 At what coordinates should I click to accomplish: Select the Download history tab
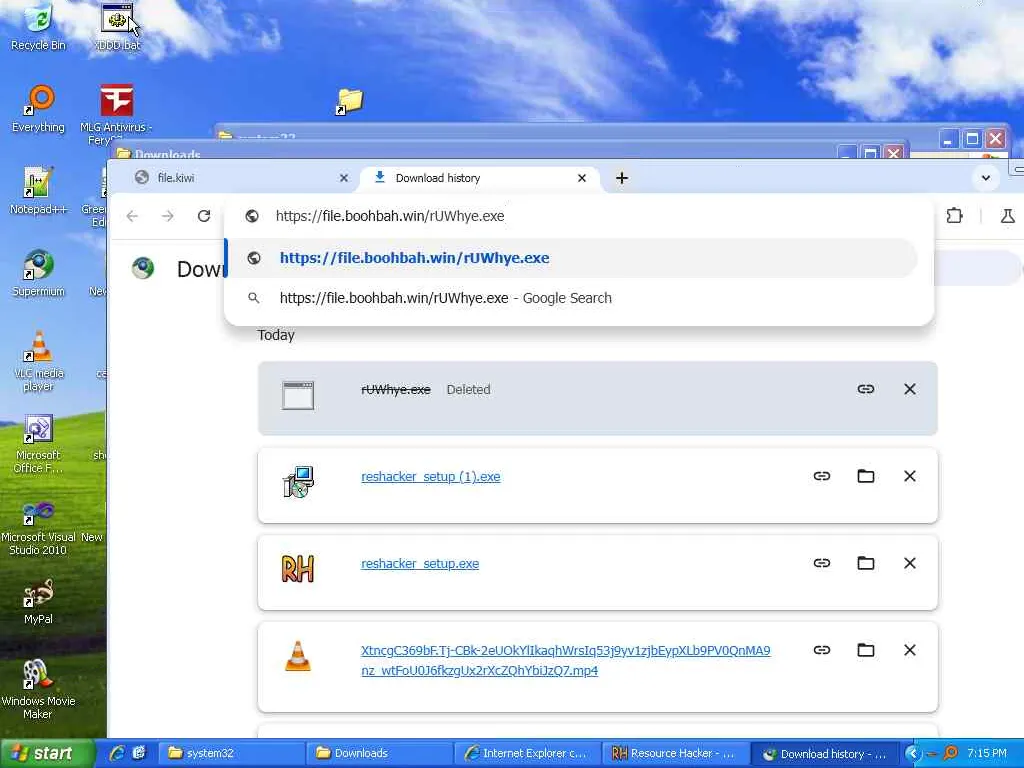[x=479, y=178]
